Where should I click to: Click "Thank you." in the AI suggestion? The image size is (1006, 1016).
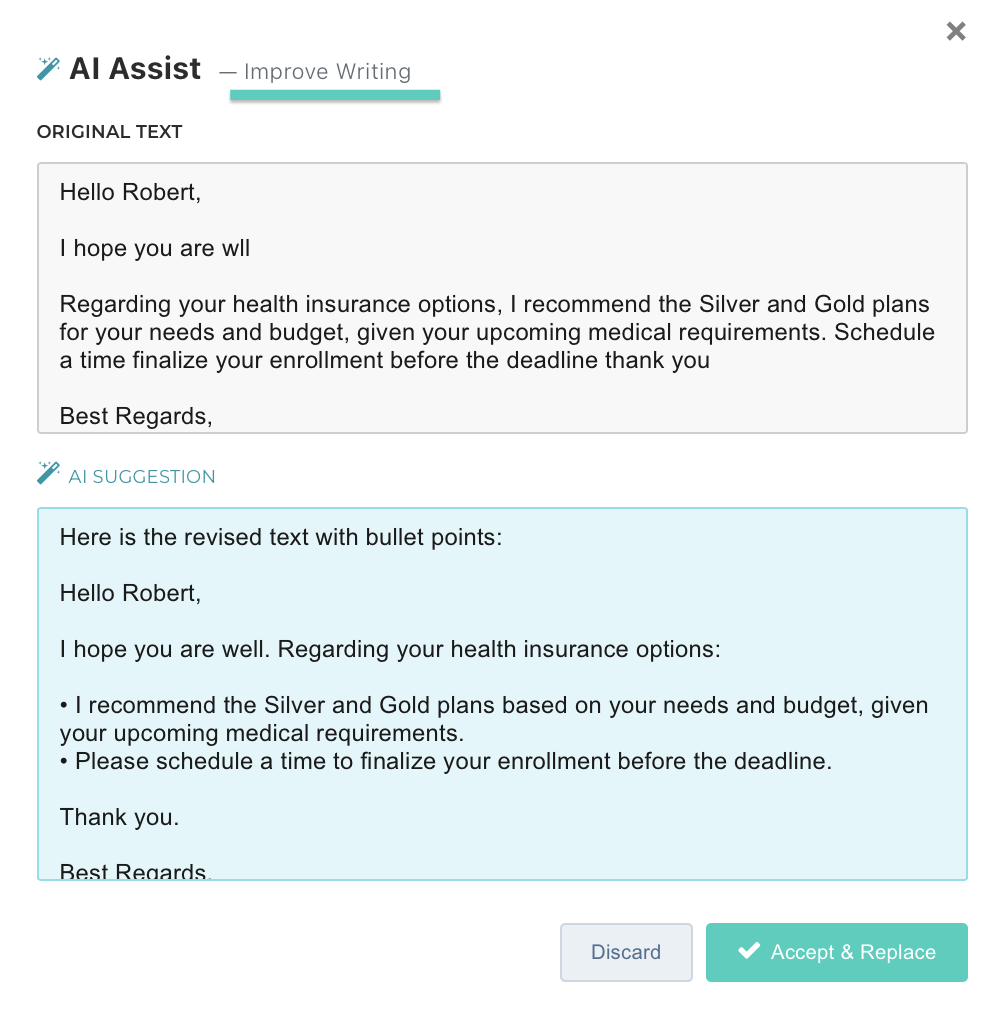pyautogui.click(x=120, y=817)
